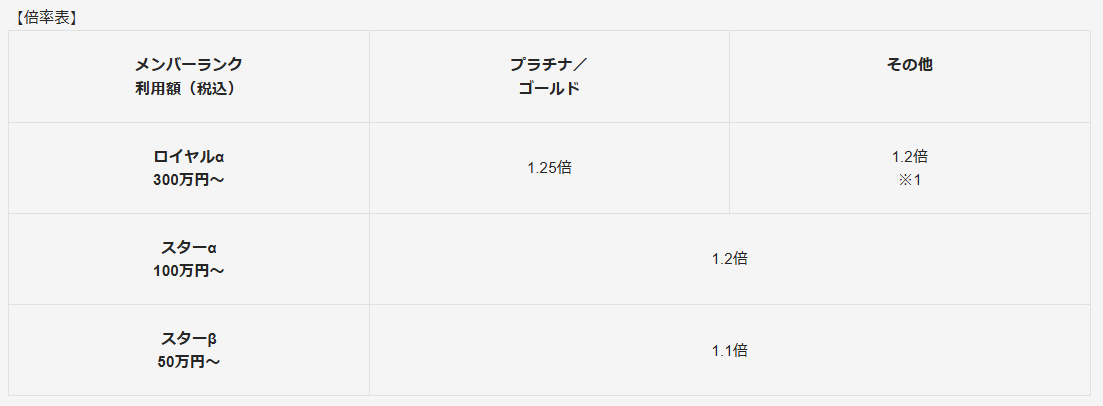Click the 1.2倍 value in その他 column
This screenshot has width=1103, height=406.
[910, 156]
